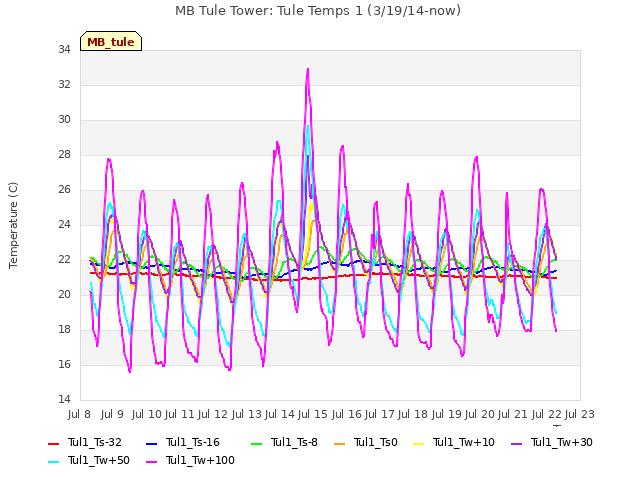Click the orange Tul1_Ts0 legend swatch
Viewport: 640px width, 480px height.
click(339, 443)
